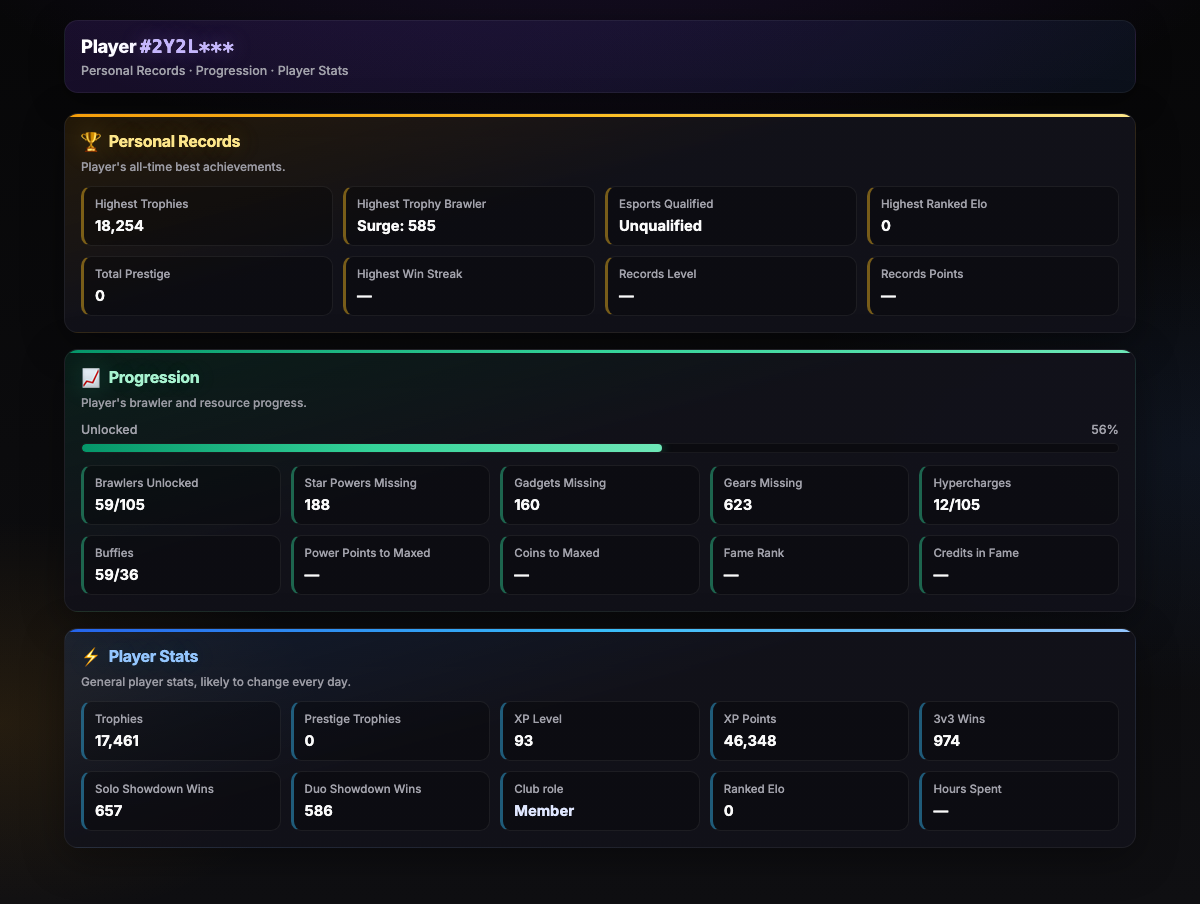The width and height of the screenshot is (1200, 905).
Task: Select the Highest Trophies card
Action: click(207, 216)
